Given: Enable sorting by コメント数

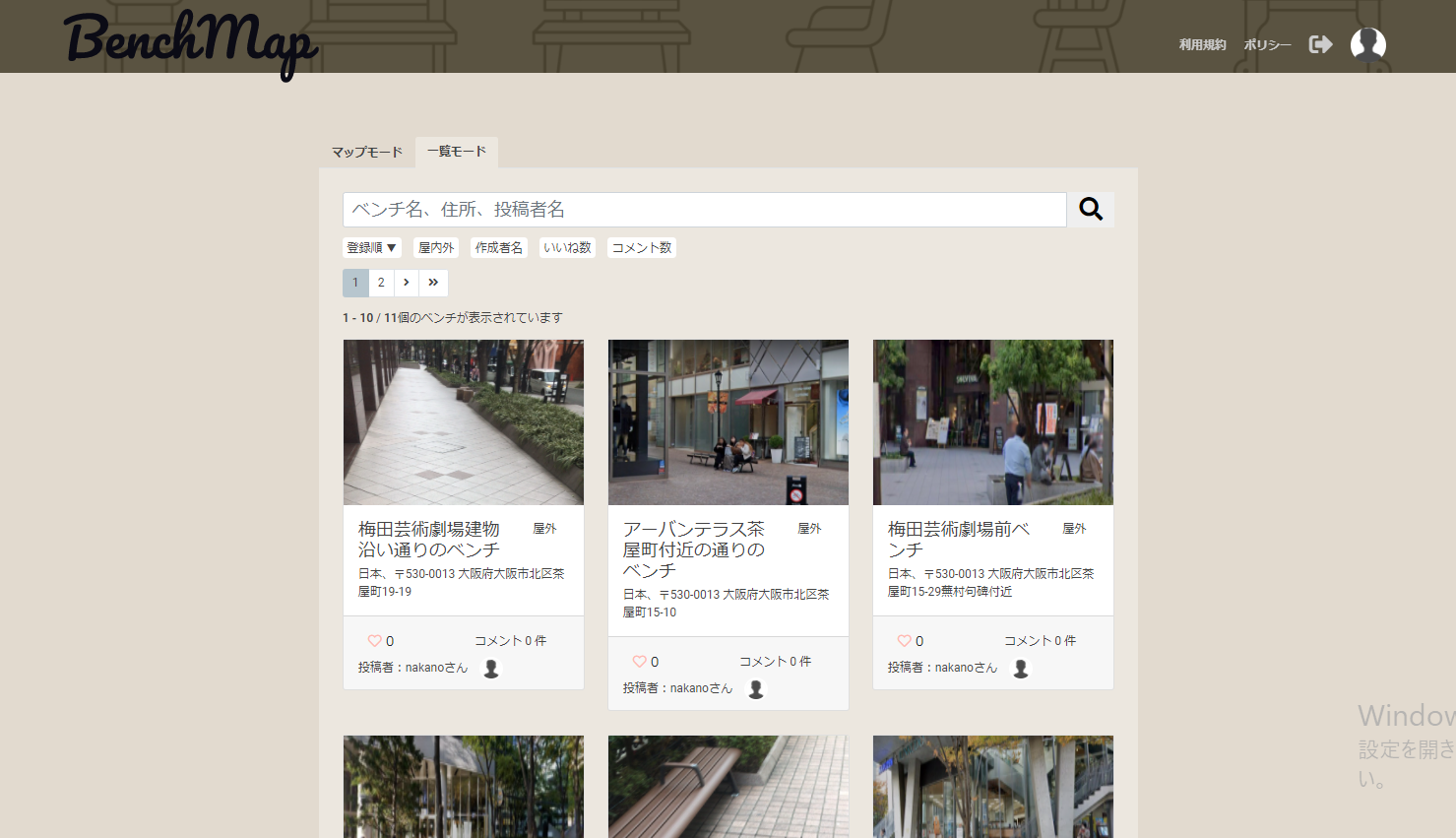Looking at the screenshot, I should 641,247.
